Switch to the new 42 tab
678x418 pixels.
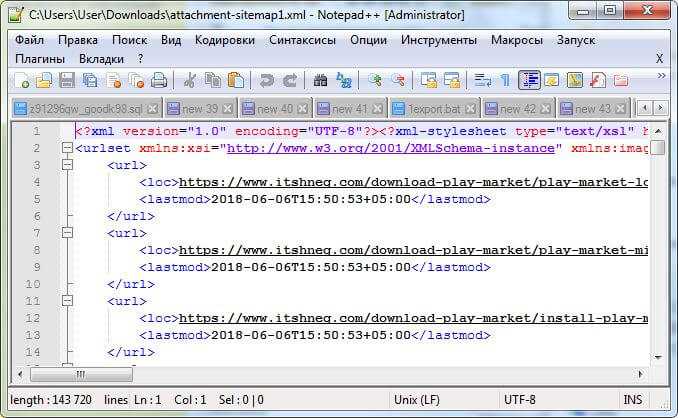(518, 109)
